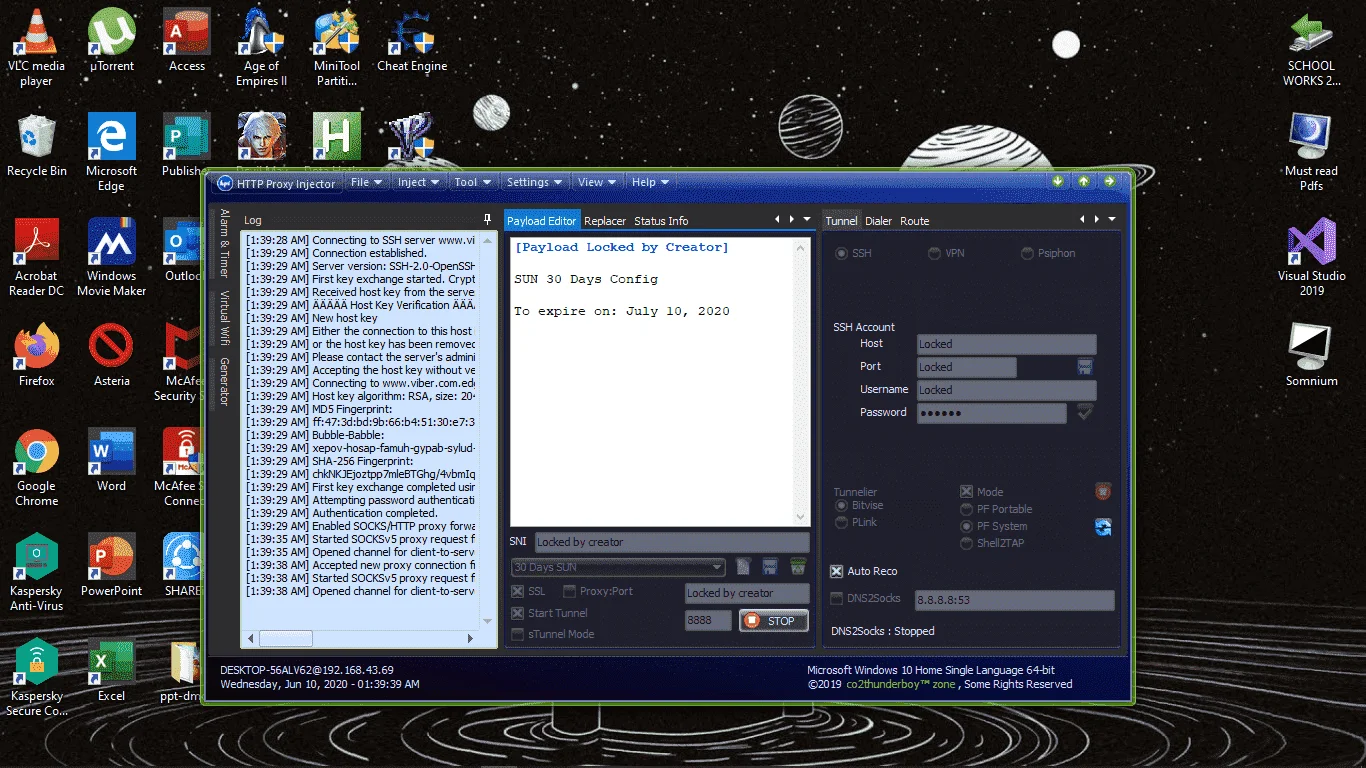Click the red icon next to Mode
The height and width of the screenshot is (768, 1366).
click(x=1103, y=491)
